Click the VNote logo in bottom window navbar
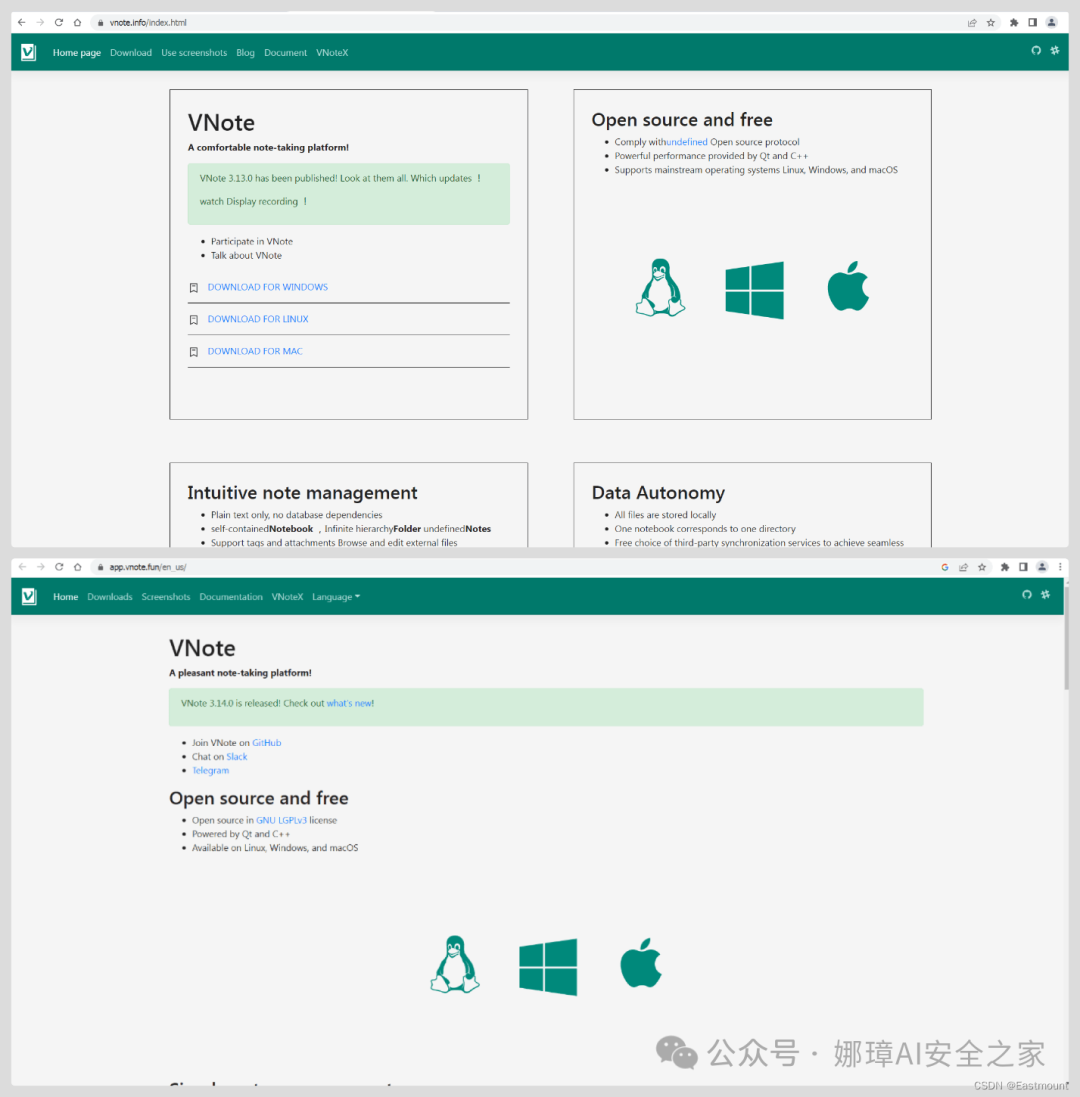Image resolution: width=1080 pixels, height=1097 pixels. click(29, 596)
